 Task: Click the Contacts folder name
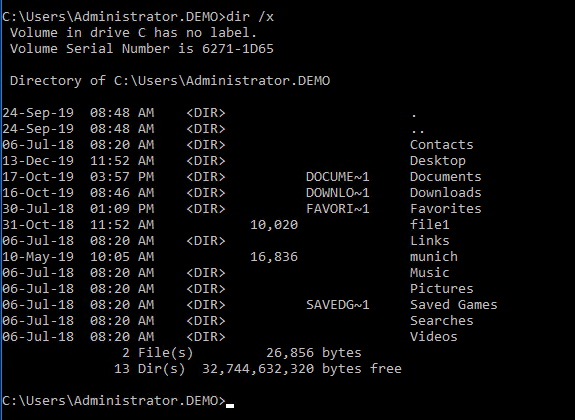tap(442, 145)
